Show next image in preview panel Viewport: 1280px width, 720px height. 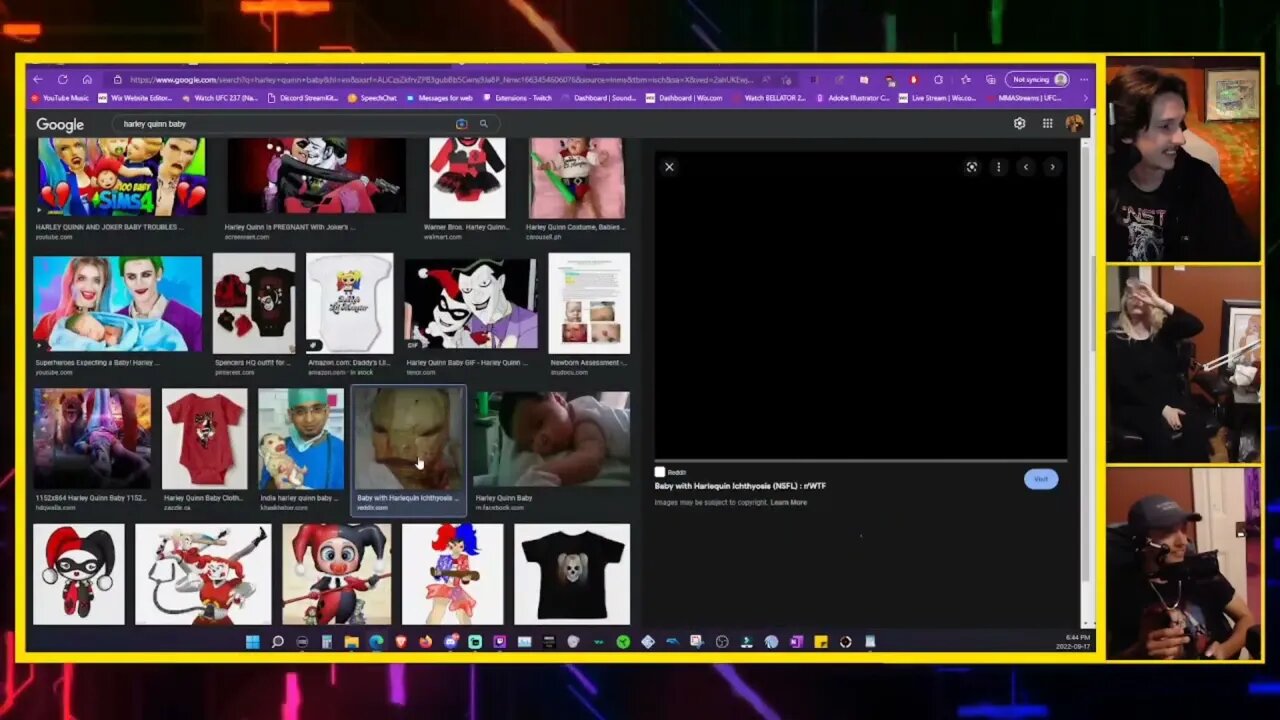tap(1052, 167)
